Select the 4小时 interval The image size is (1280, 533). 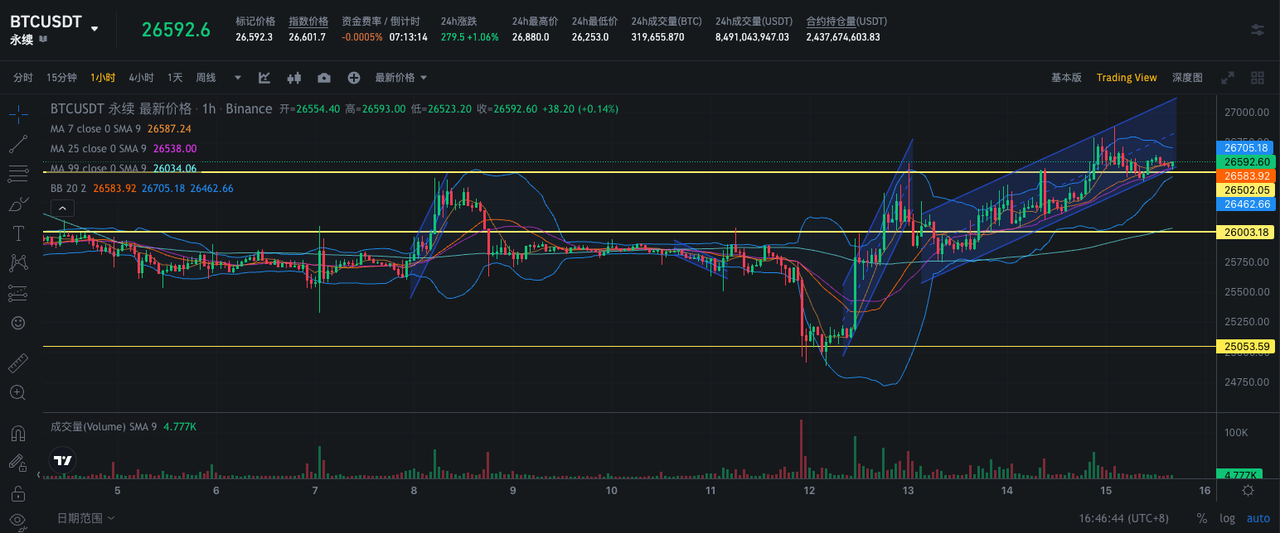pyautogui.click(x=141, y=78)
